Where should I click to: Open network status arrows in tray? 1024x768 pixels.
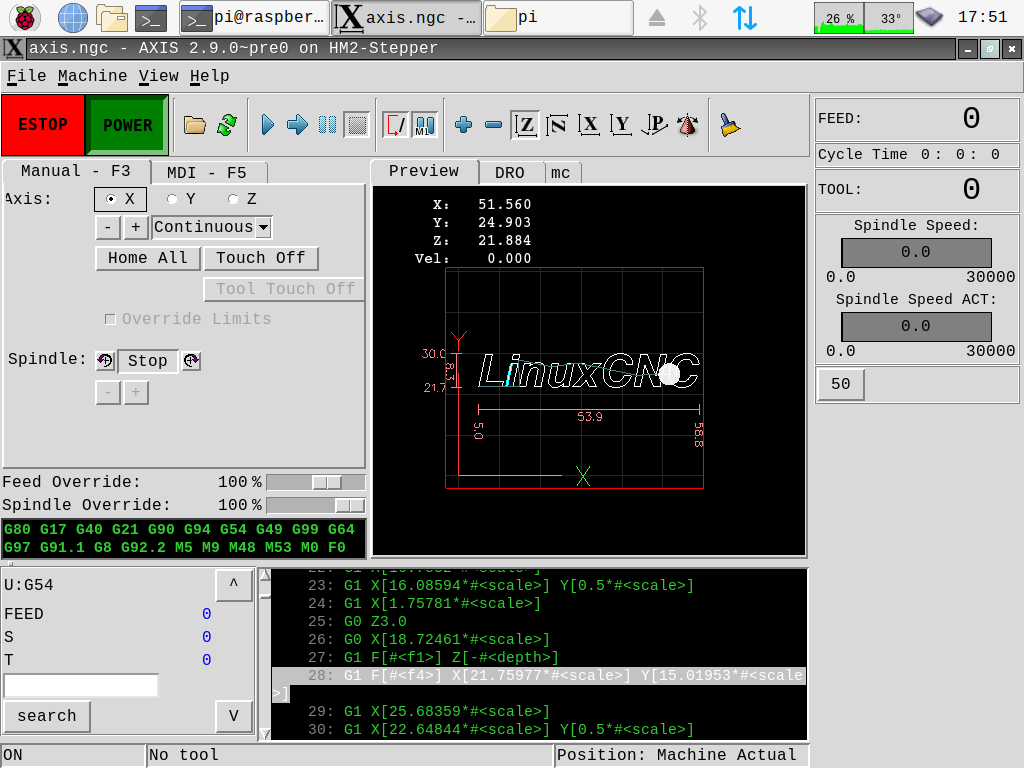click(744, 18)
